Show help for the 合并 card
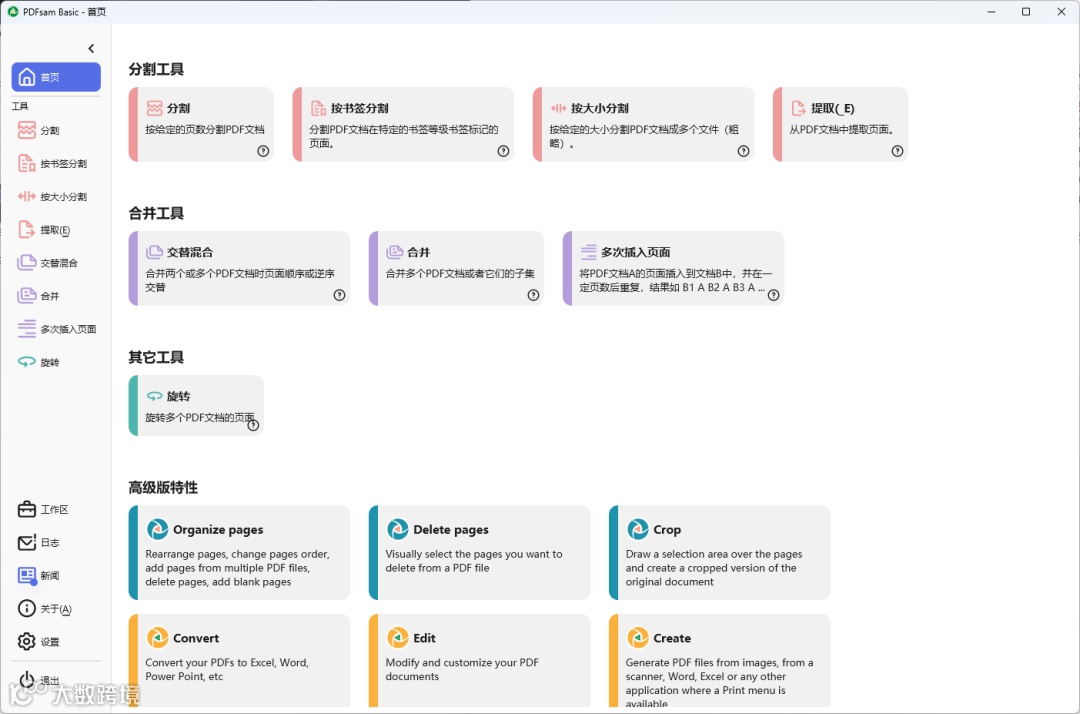The width and height of the screenshot is (1080, 714). point(533,295)
